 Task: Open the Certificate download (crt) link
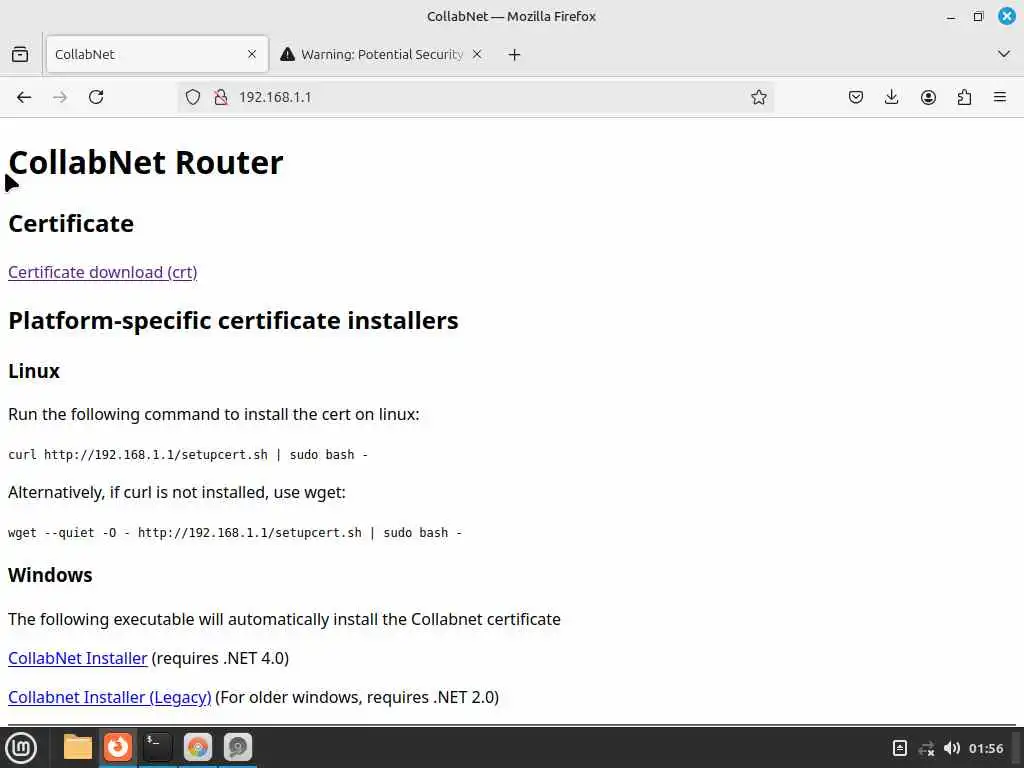[x=103, y=272]
